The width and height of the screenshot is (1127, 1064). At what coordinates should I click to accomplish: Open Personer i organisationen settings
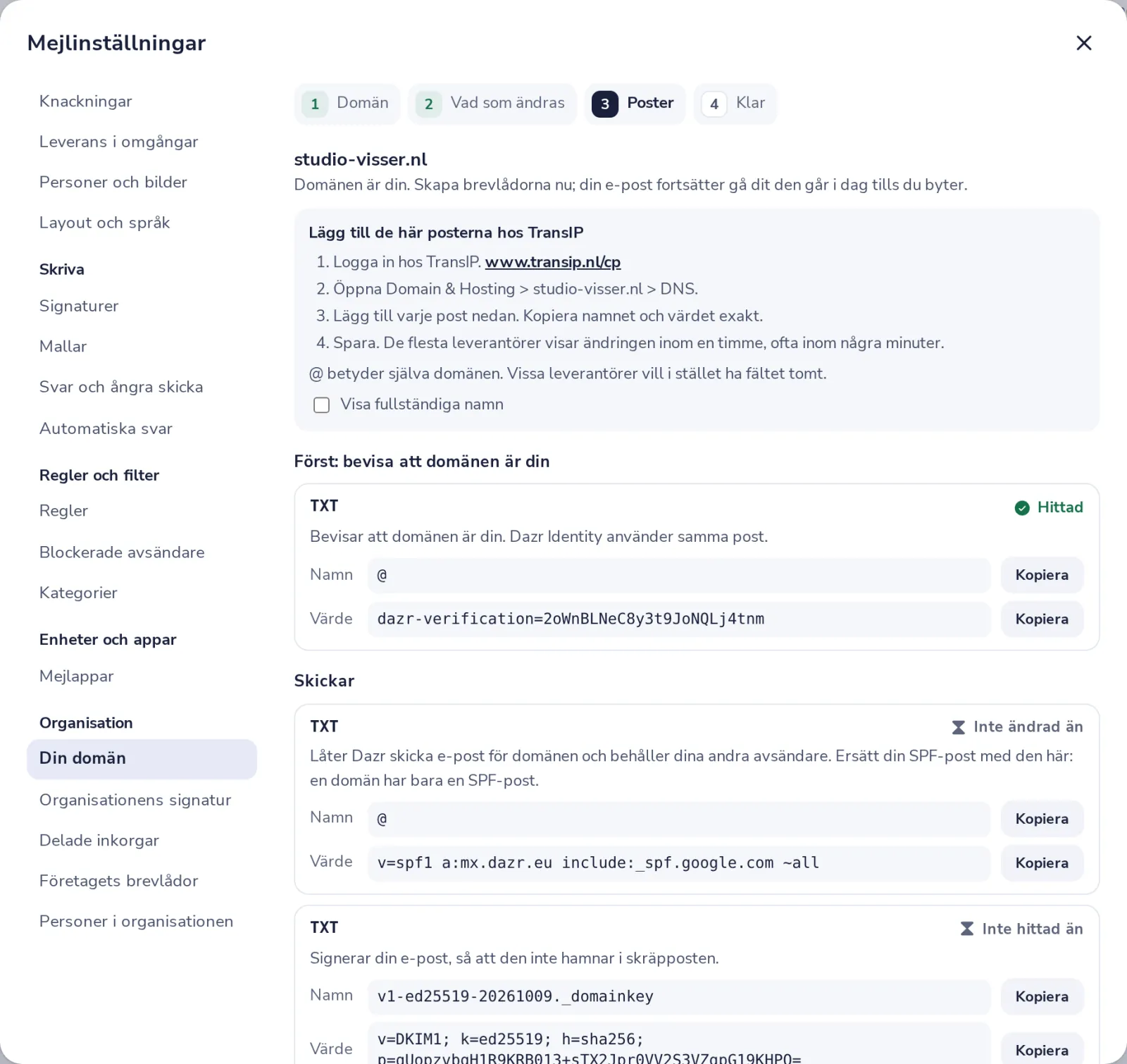142,922
